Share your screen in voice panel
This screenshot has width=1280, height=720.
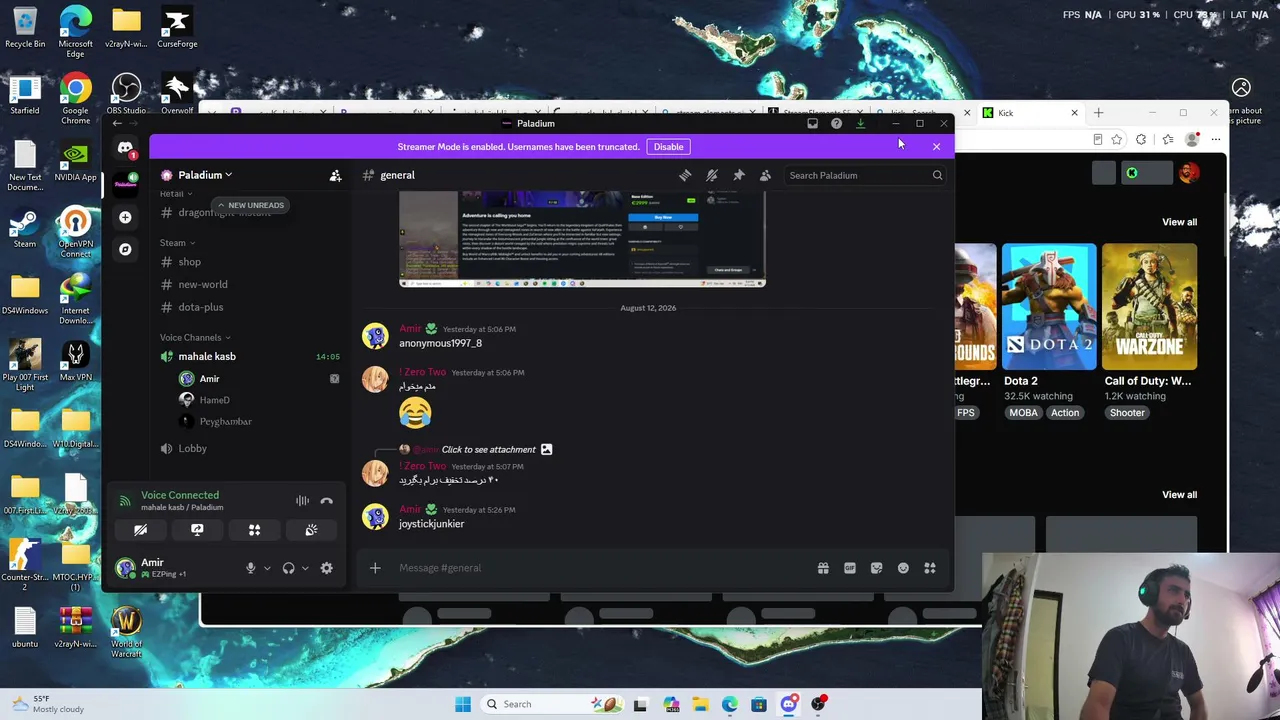(197, 530)
